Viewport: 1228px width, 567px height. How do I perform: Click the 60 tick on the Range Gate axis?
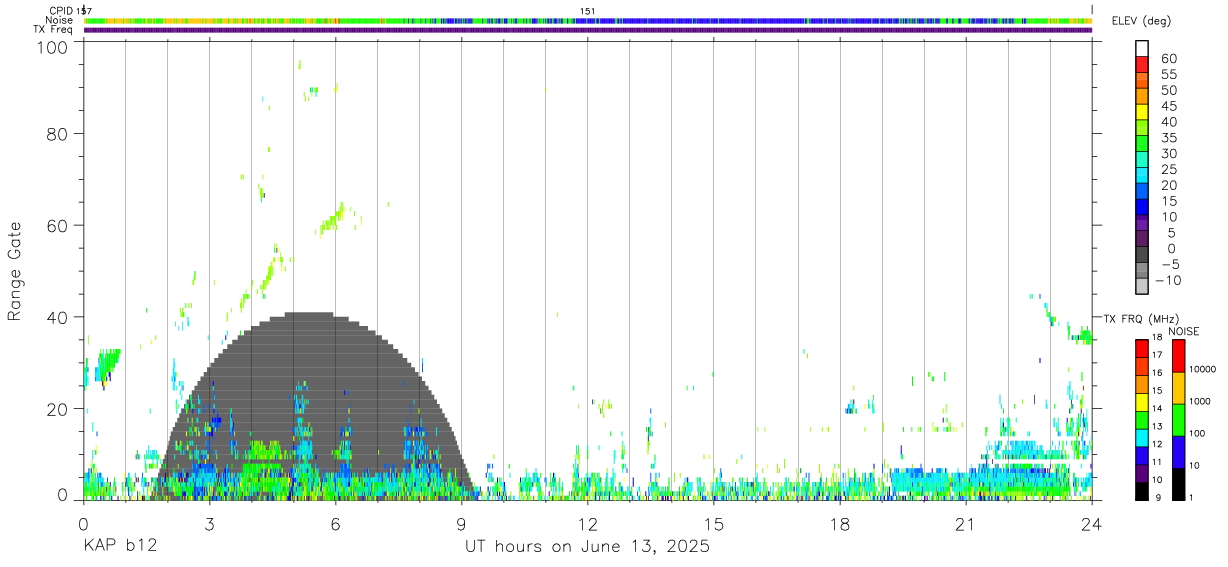[x=58, y=225]
